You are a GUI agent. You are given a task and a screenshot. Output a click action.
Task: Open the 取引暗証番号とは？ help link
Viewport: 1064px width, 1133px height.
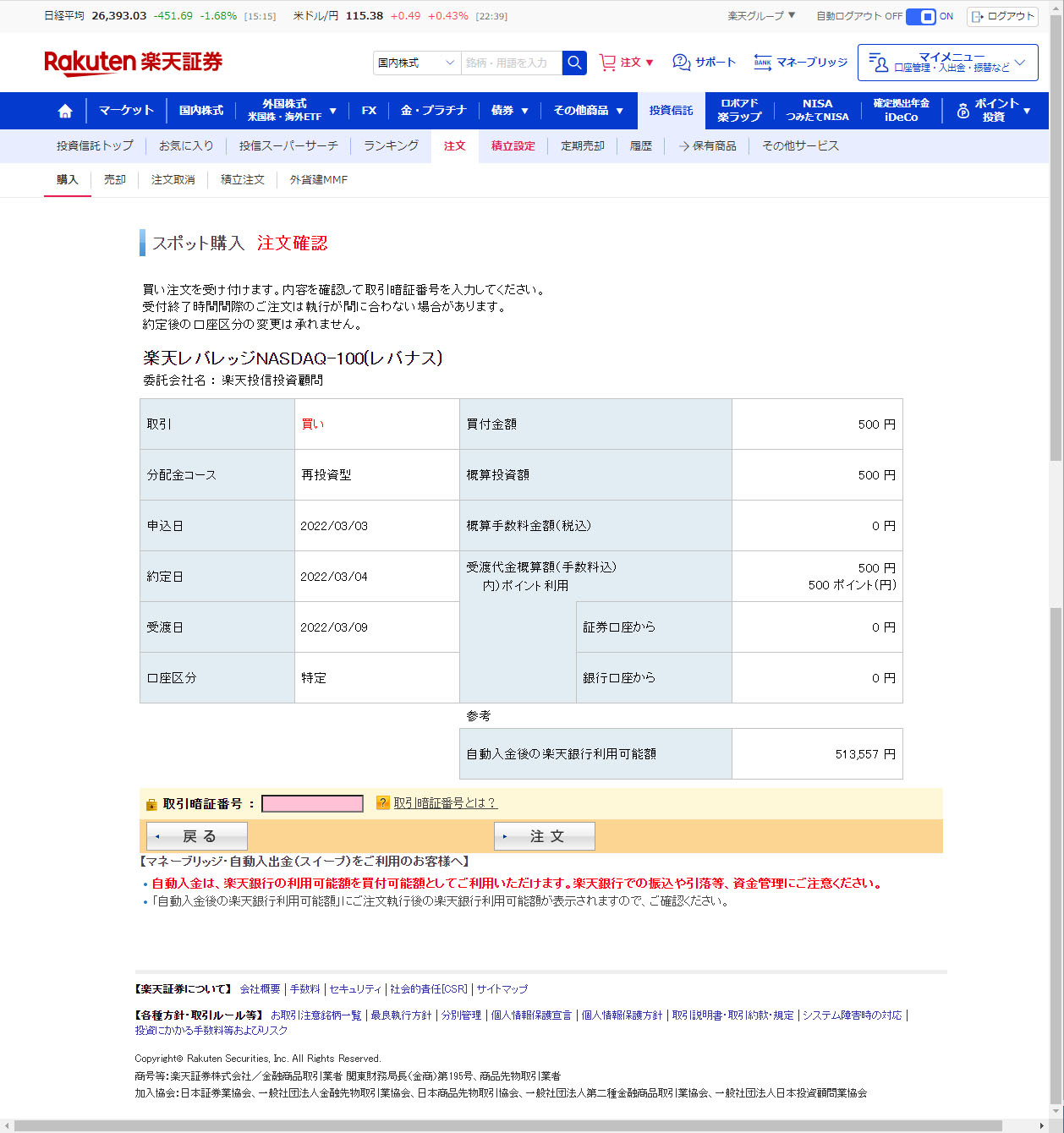(445, 803)
